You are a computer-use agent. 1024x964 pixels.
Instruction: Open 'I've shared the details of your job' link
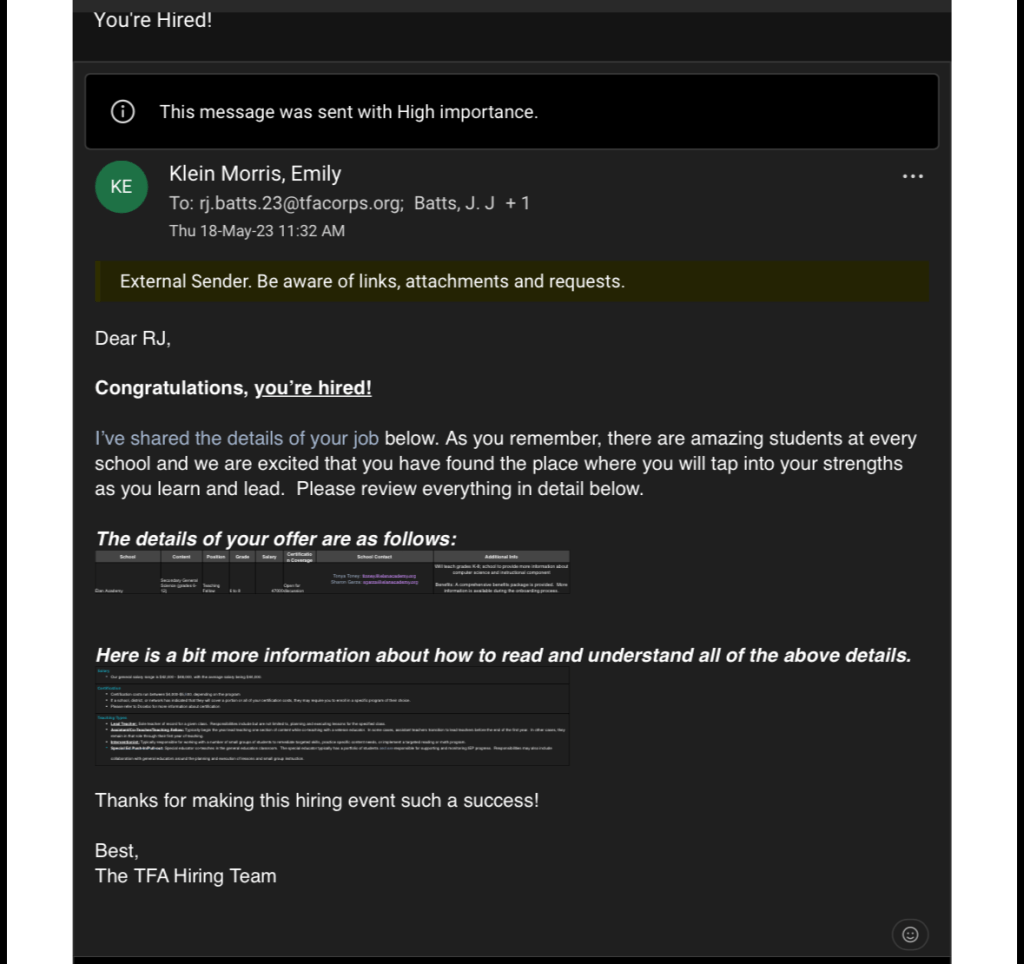click(237, 439)
